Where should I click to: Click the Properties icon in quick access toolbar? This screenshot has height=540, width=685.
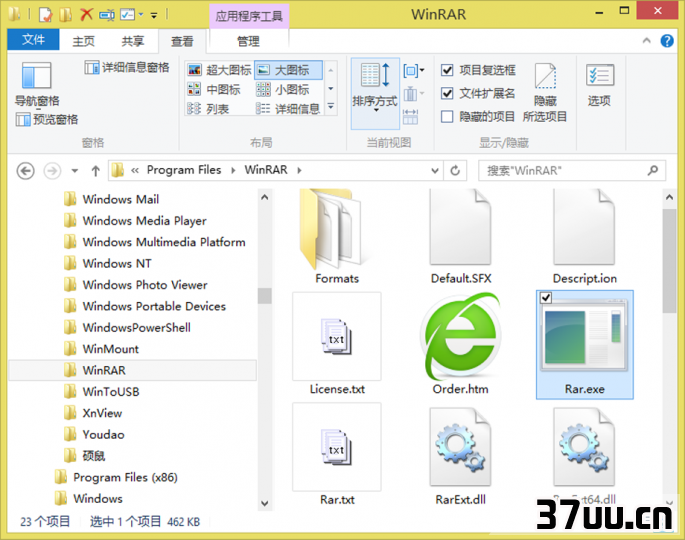pos(45,15)
